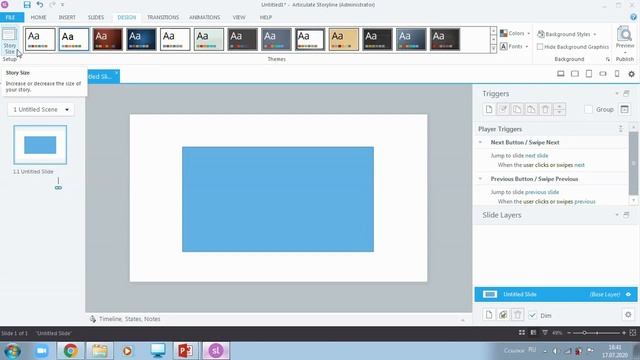Click the volume icon in system tray
640x360 pixels.
[x=556, y=351]
